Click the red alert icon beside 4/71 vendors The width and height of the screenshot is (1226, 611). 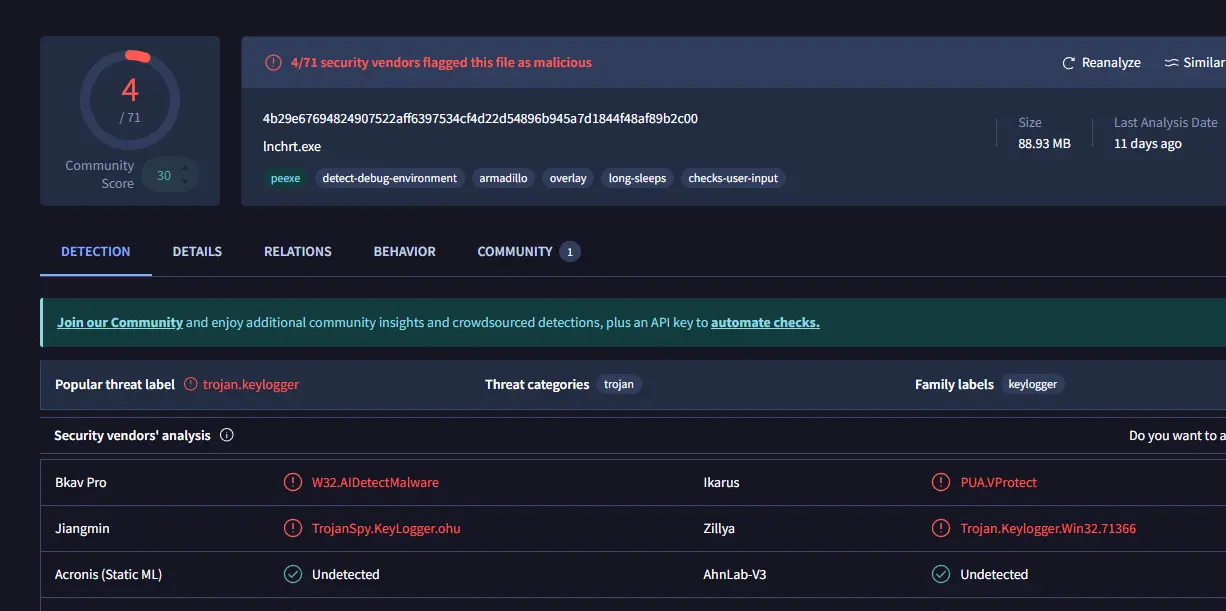click(273, 62)
